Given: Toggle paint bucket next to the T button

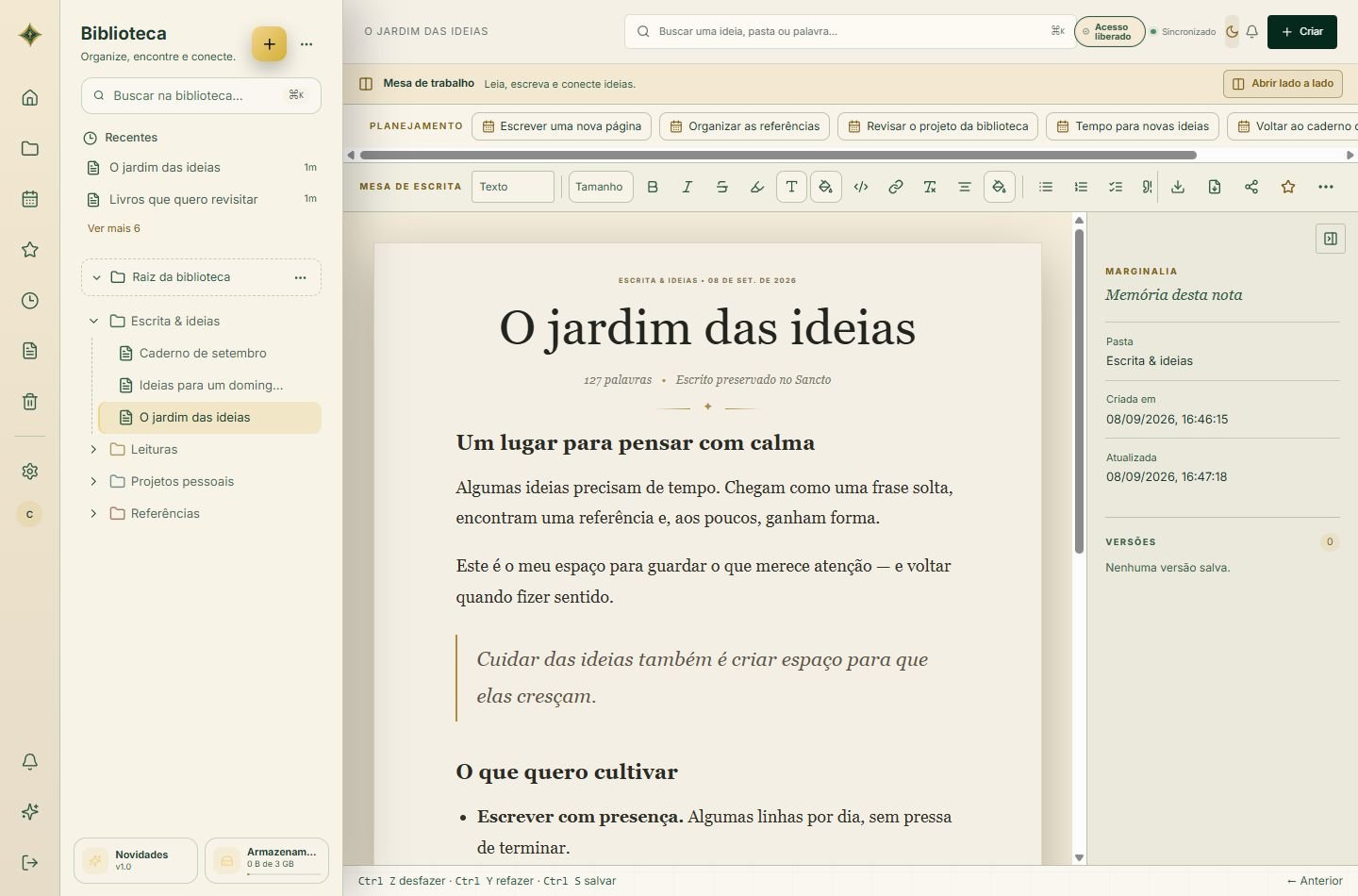Looking at the screenshot, I should tap(826, 187).
